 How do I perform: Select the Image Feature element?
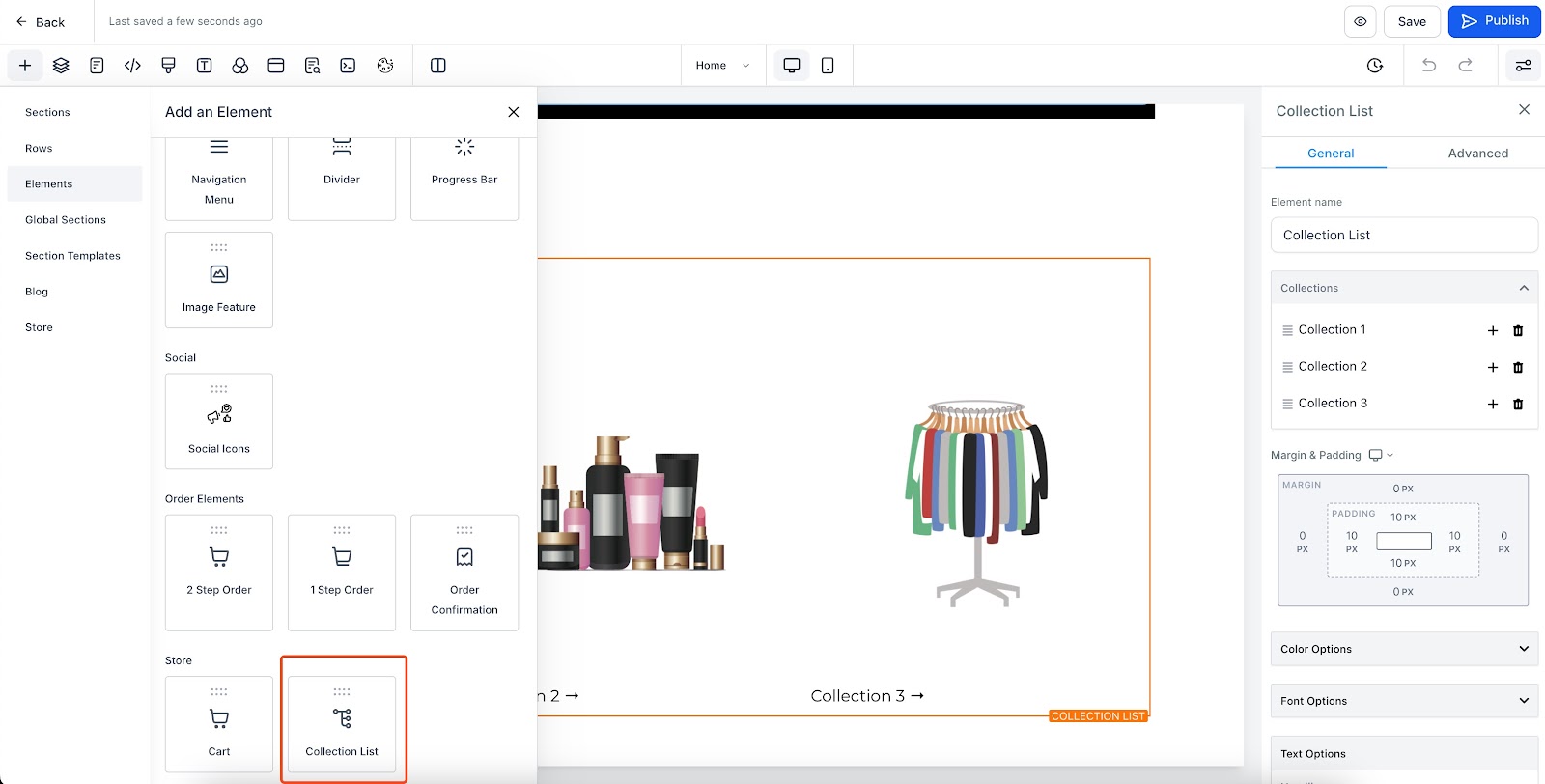point(219,280)
